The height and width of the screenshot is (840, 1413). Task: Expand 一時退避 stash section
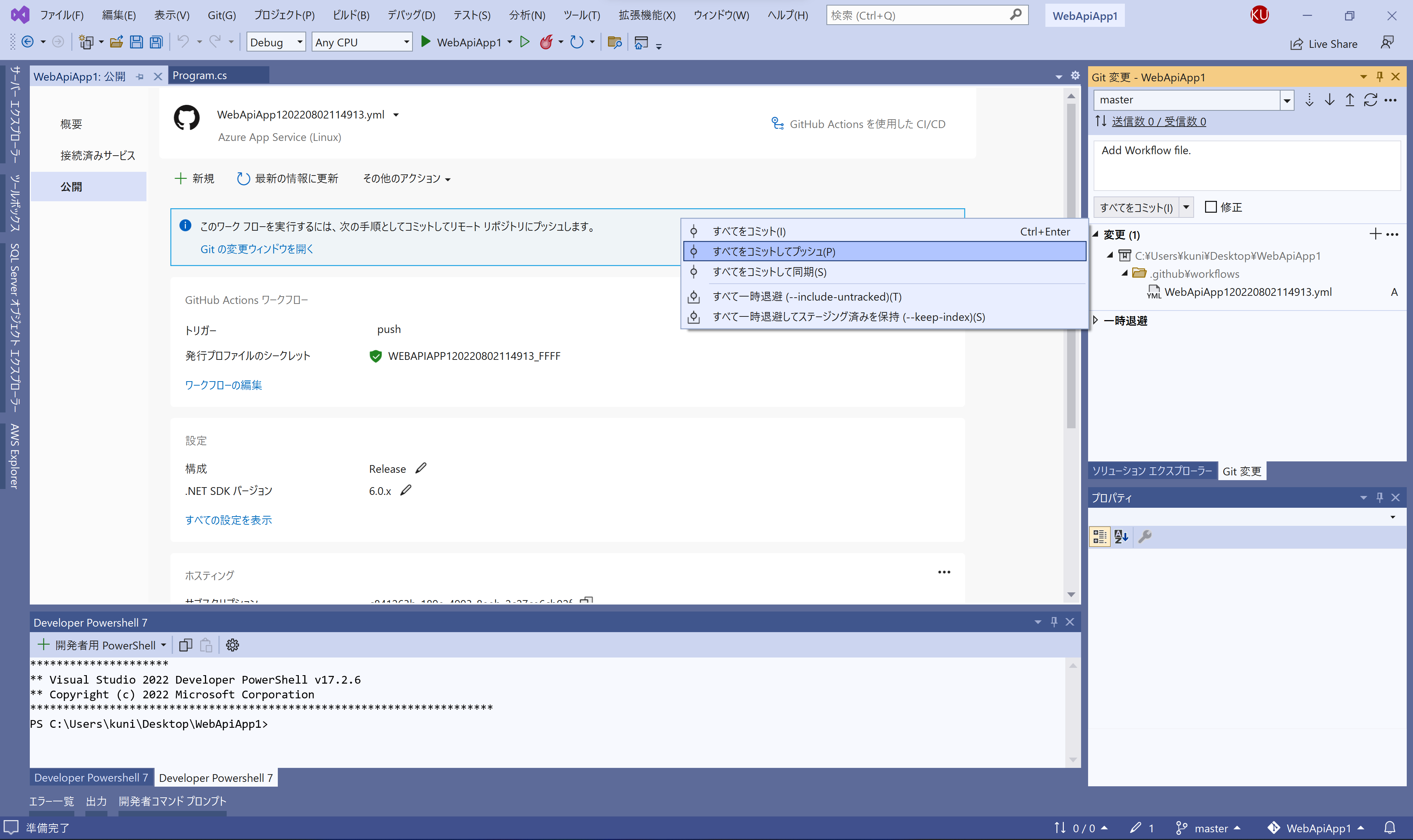click(x=1095, y=320)
